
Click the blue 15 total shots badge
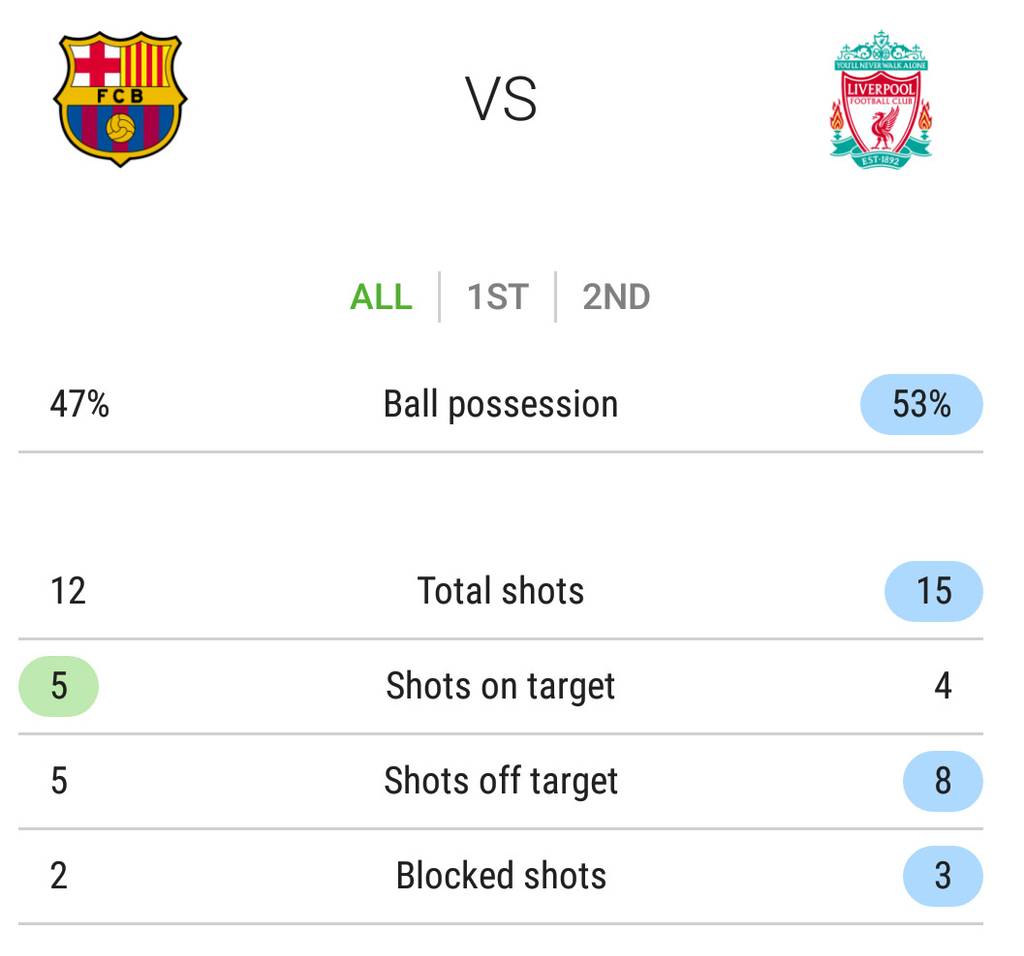[933, 590]
